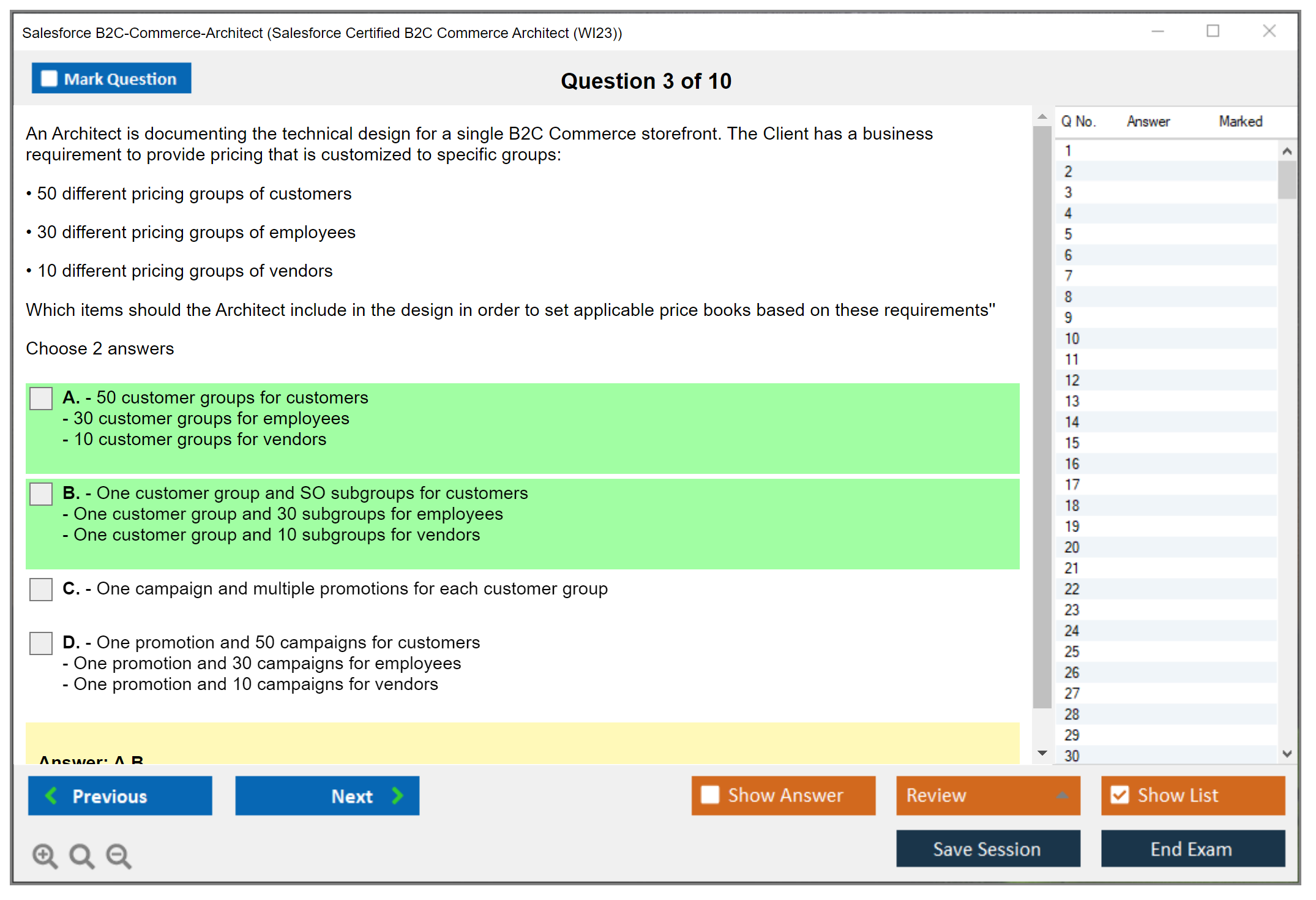Click the left chevron on the Previous button
The image size is (1316, 900).
[x=52, y=795]
